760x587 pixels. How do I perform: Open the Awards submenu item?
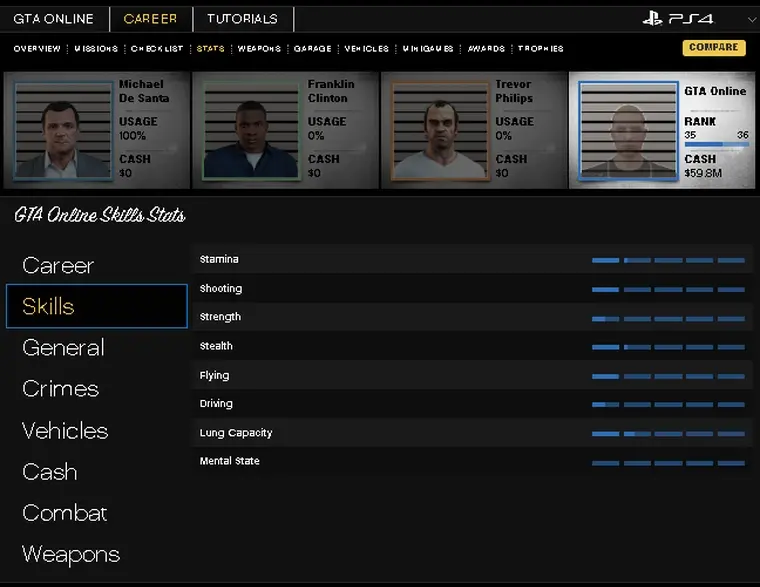coord(486,48)
